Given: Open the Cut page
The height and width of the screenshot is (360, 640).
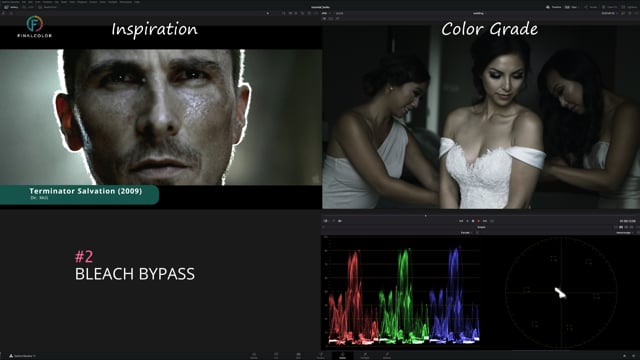Looking at the screenshot, I should [x=276, y=356].
